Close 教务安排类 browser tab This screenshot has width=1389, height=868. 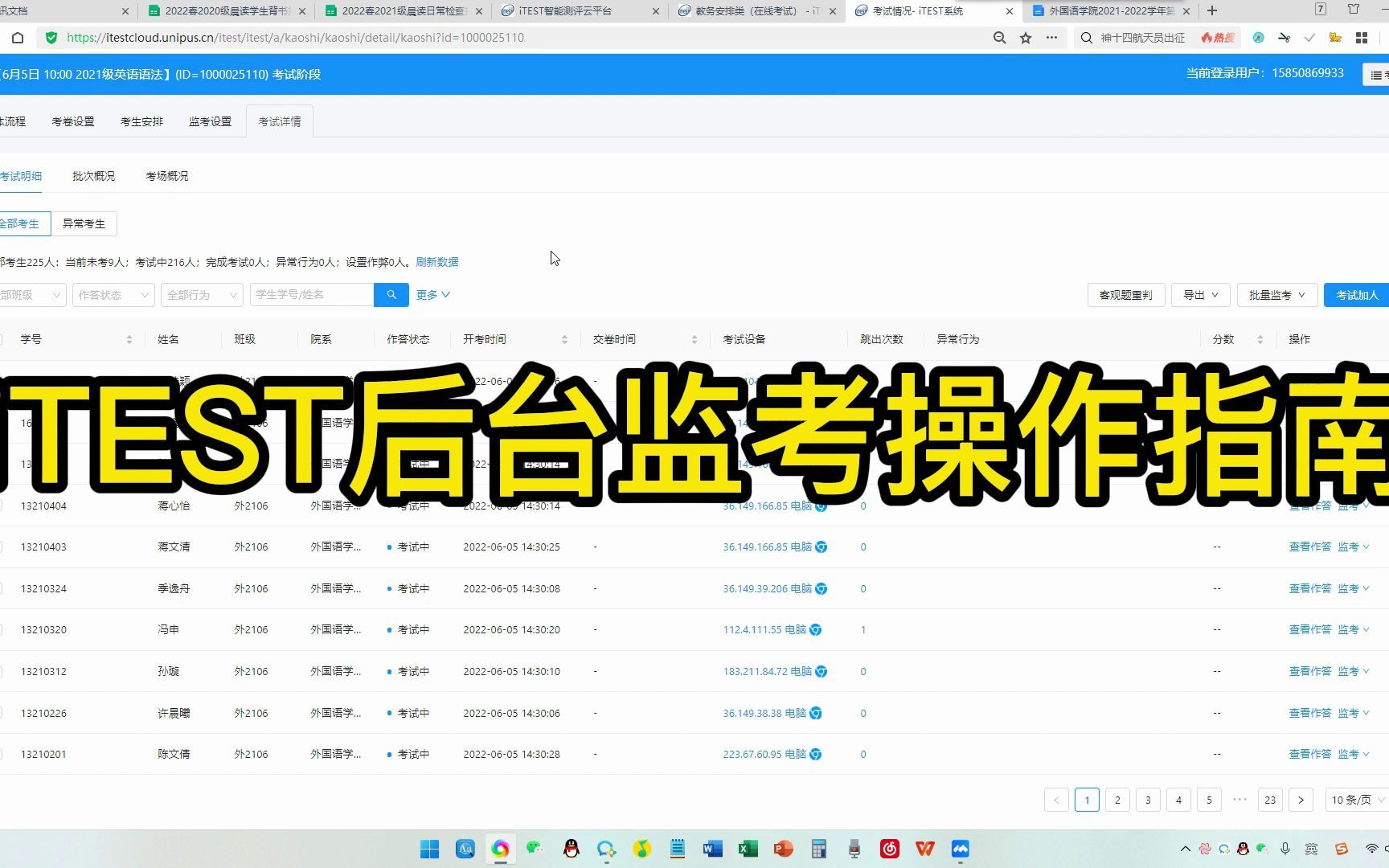click(x=832, y=11)
